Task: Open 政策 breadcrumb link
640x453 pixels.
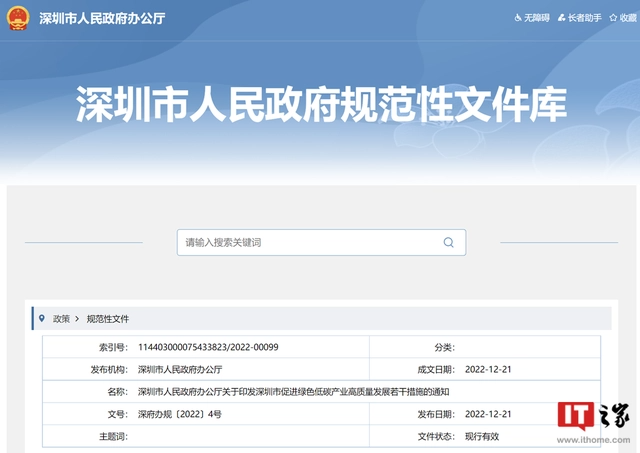Action: (x=61, y=319)
